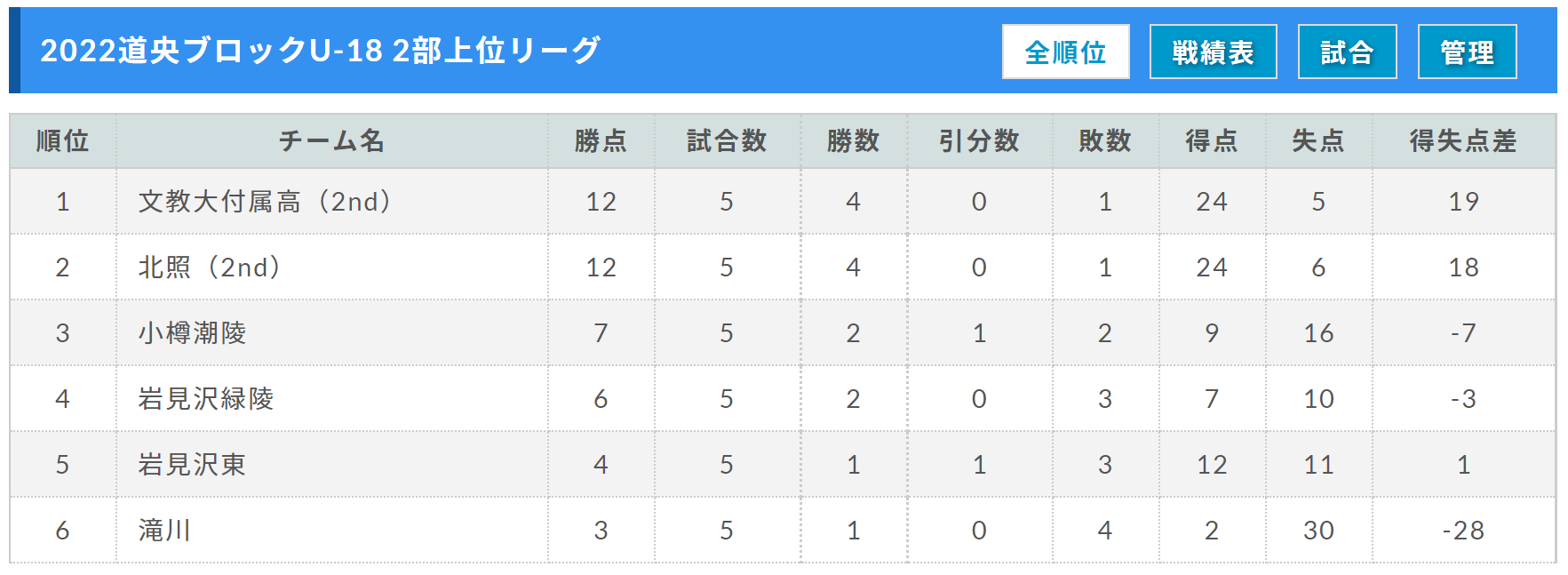Click the 得点 column header

[1212, 140]
